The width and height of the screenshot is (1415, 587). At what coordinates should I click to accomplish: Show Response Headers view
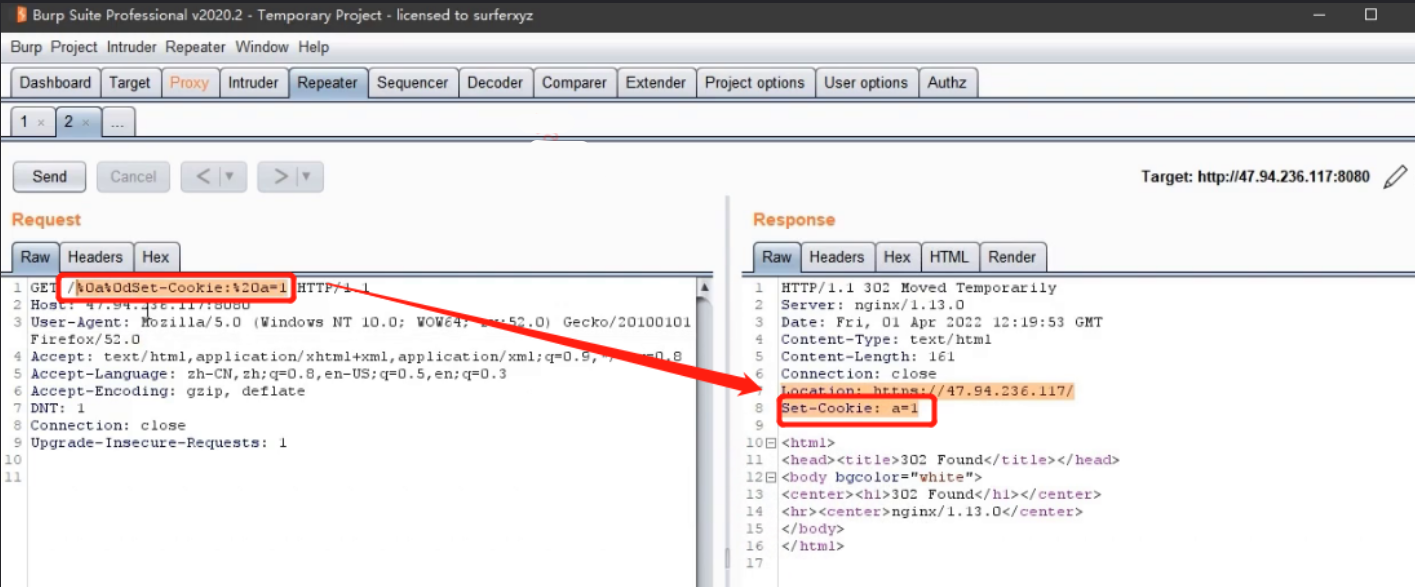tap(837, 257)
